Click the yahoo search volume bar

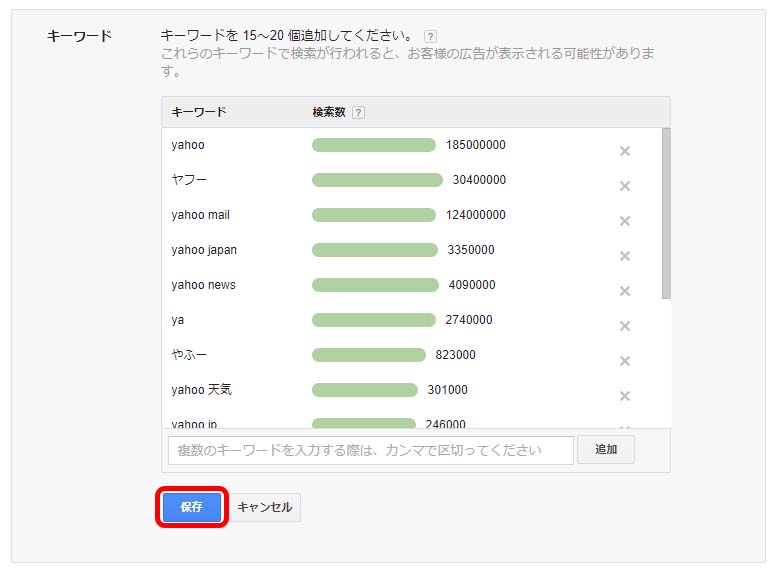(374, 145)
